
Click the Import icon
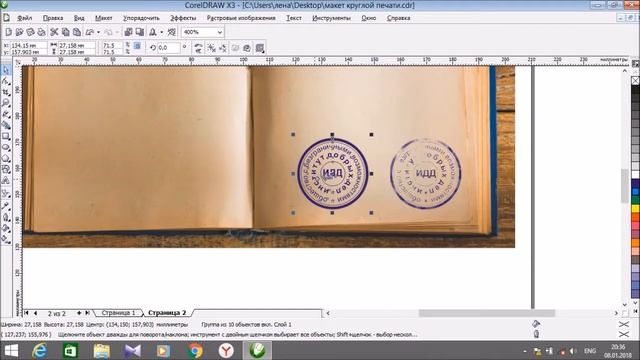[x=128, y=32]
